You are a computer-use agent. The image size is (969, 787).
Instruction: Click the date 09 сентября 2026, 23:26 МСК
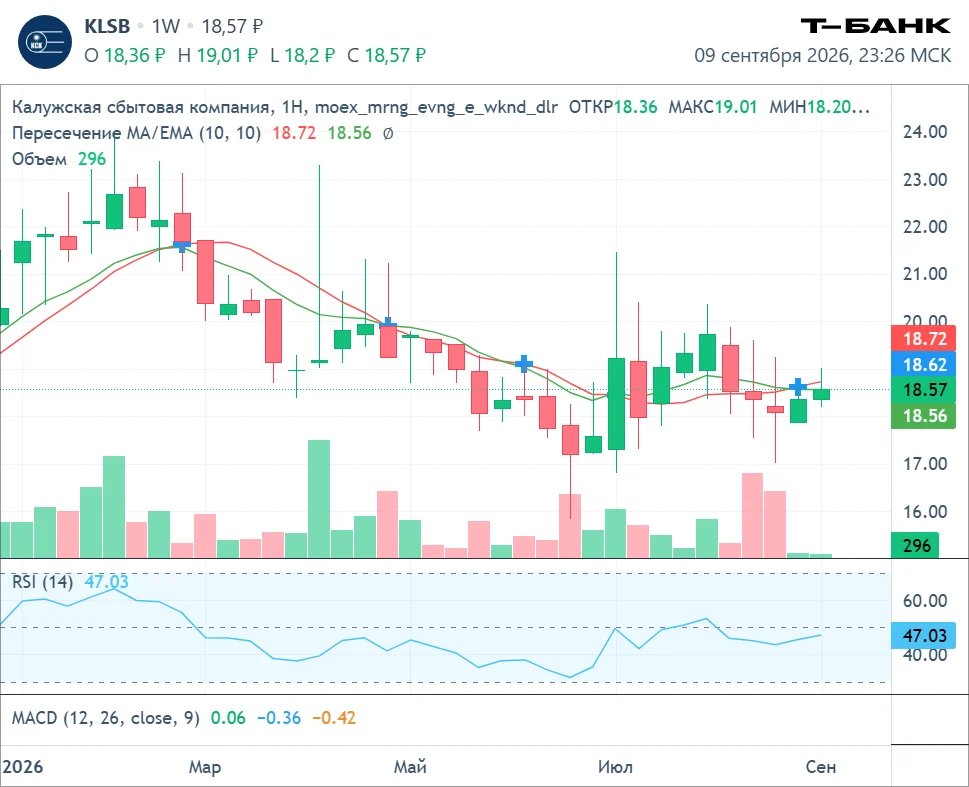pyautogui.click(x=822, y=56)
